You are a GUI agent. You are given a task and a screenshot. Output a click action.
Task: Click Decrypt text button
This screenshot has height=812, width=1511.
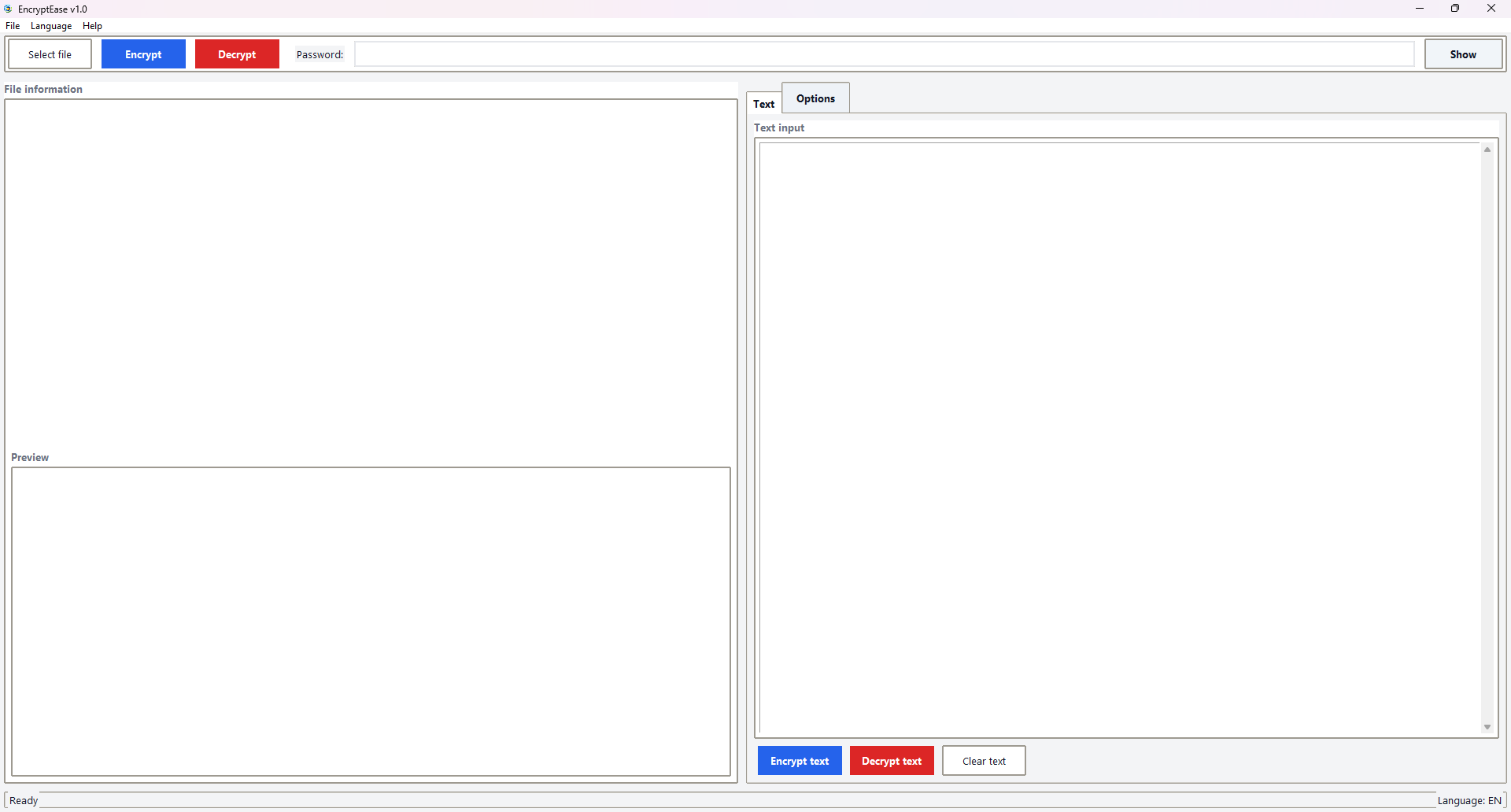(891, 760)
